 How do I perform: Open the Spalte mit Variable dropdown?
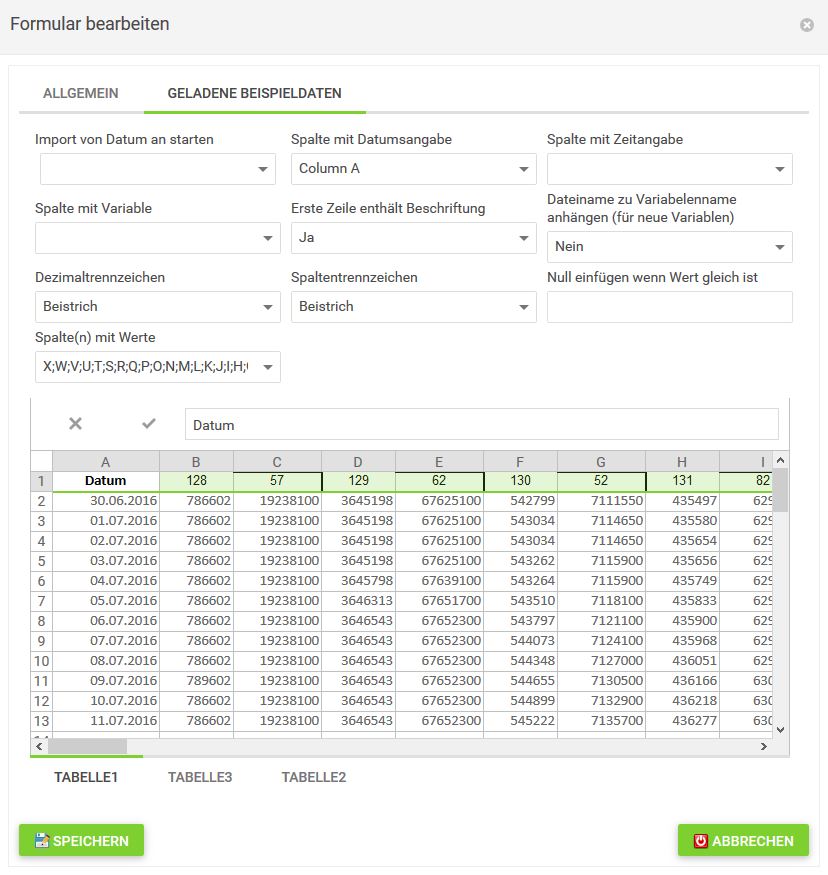tap(158, 238)
